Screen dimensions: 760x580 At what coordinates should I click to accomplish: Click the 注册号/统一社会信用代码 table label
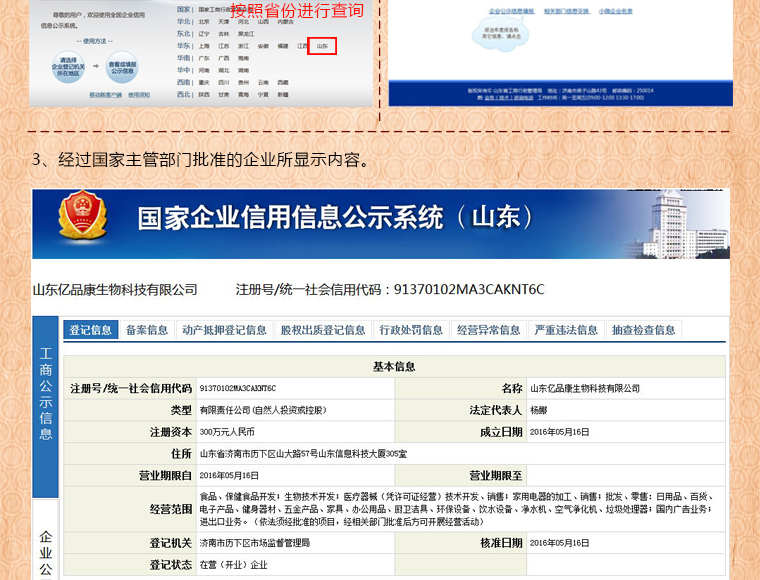[x=131, y=388]
